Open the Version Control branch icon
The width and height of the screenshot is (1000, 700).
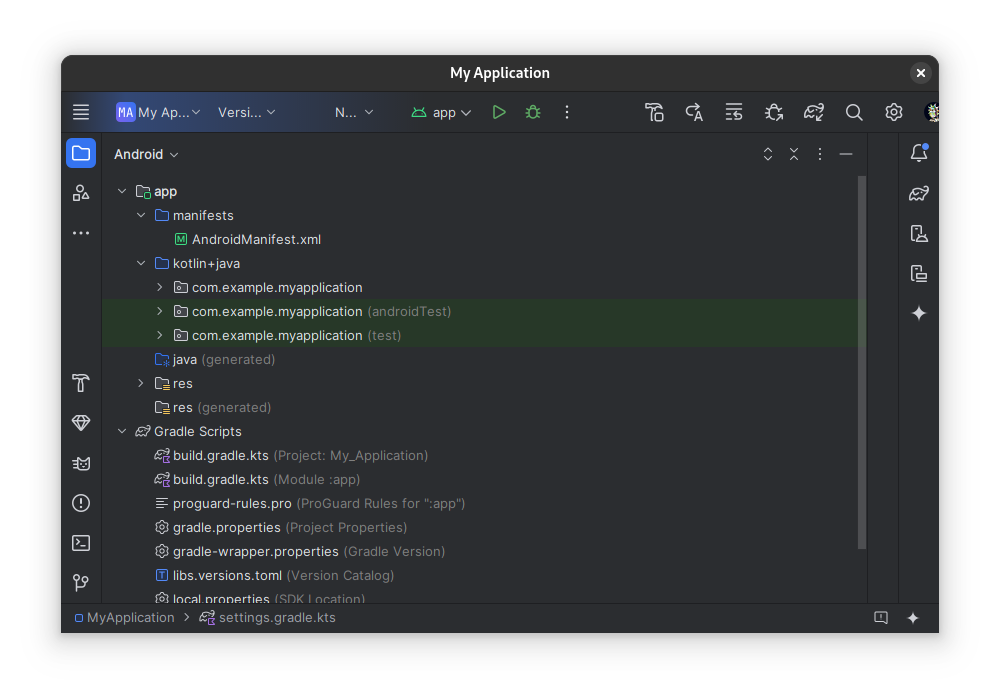click(81, 583)
